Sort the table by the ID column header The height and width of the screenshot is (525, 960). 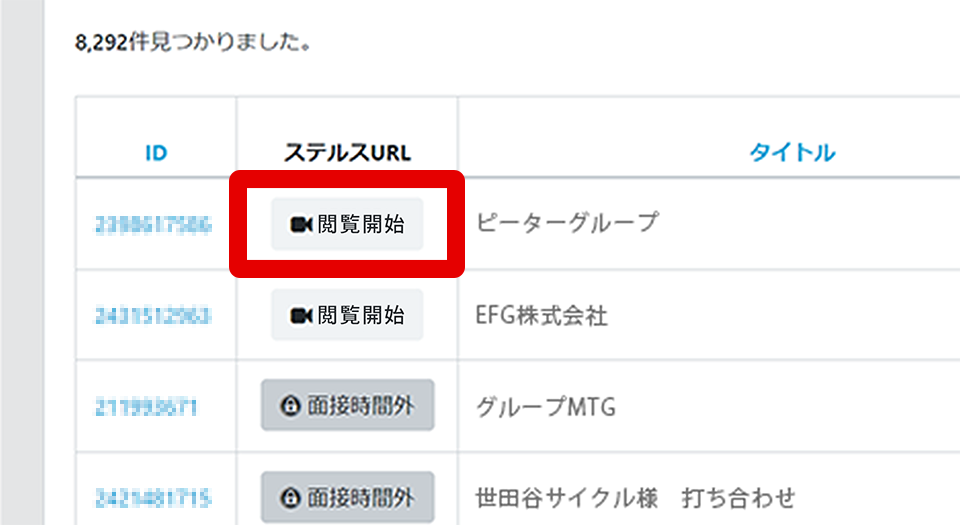156,152
